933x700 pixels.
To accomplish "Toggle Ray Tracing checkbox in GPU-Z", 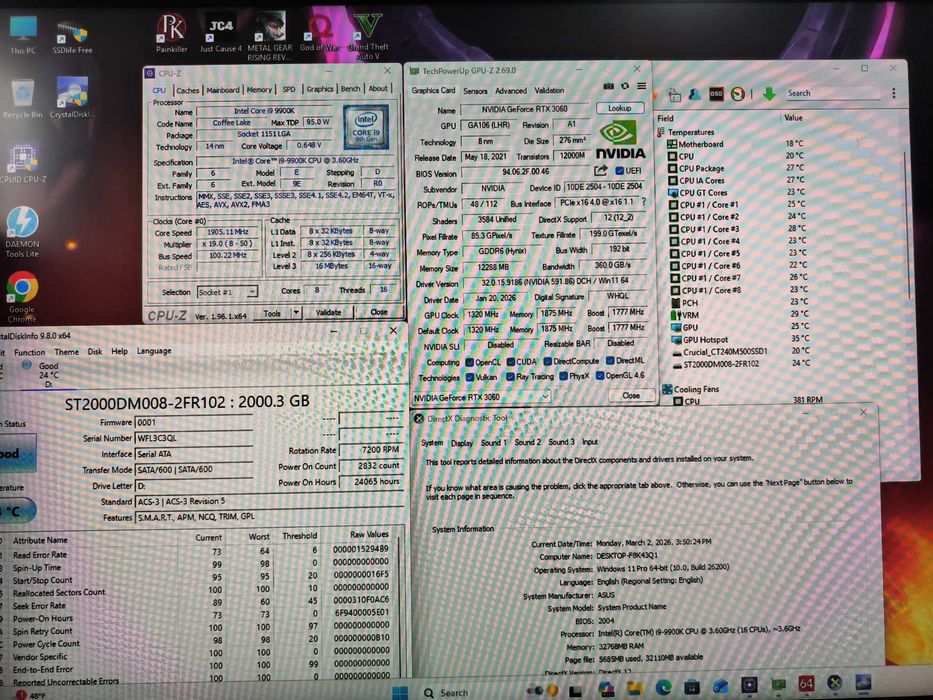I will [x=511, y=377].
